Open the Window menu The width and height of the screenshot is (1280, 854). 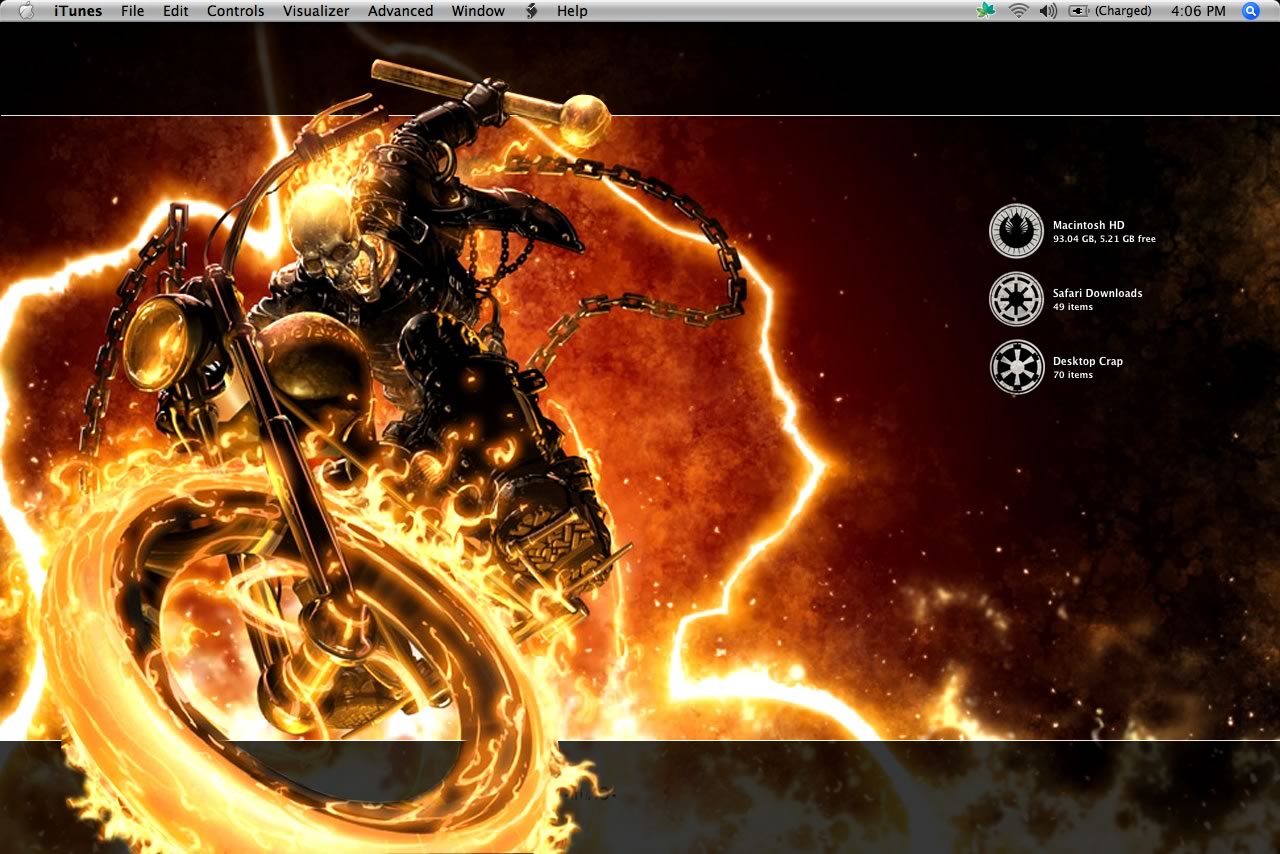coord(478,11)
